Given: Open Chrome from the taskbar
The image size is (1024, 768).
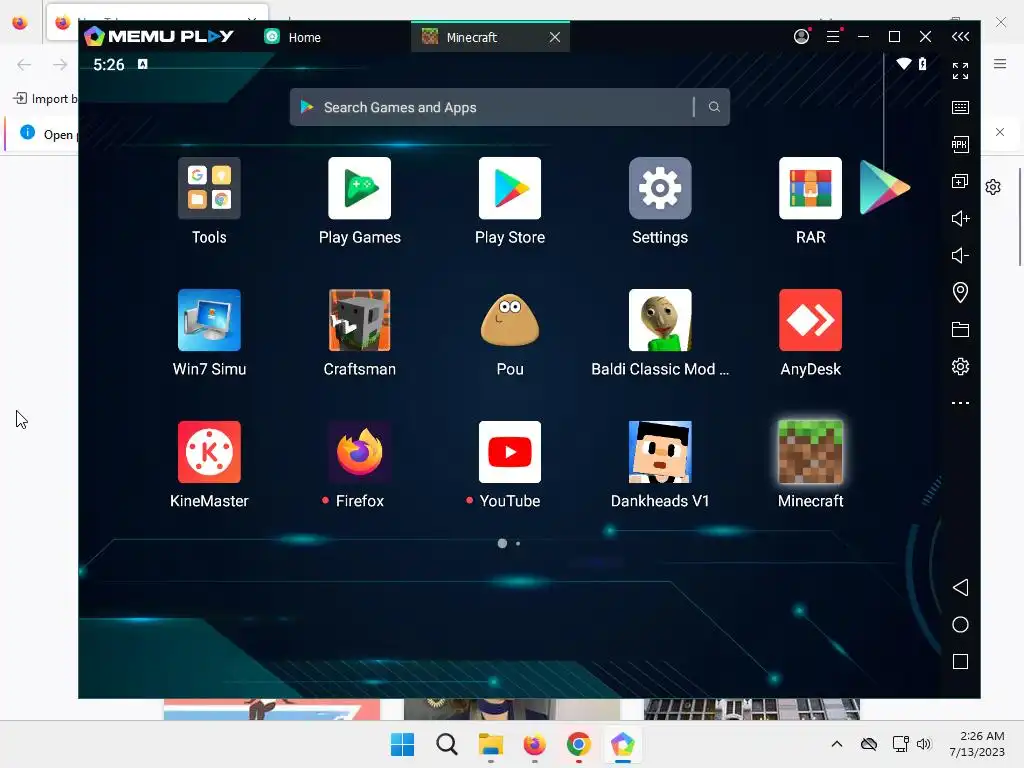Looking at the screenshot, I should click(579, 744).
